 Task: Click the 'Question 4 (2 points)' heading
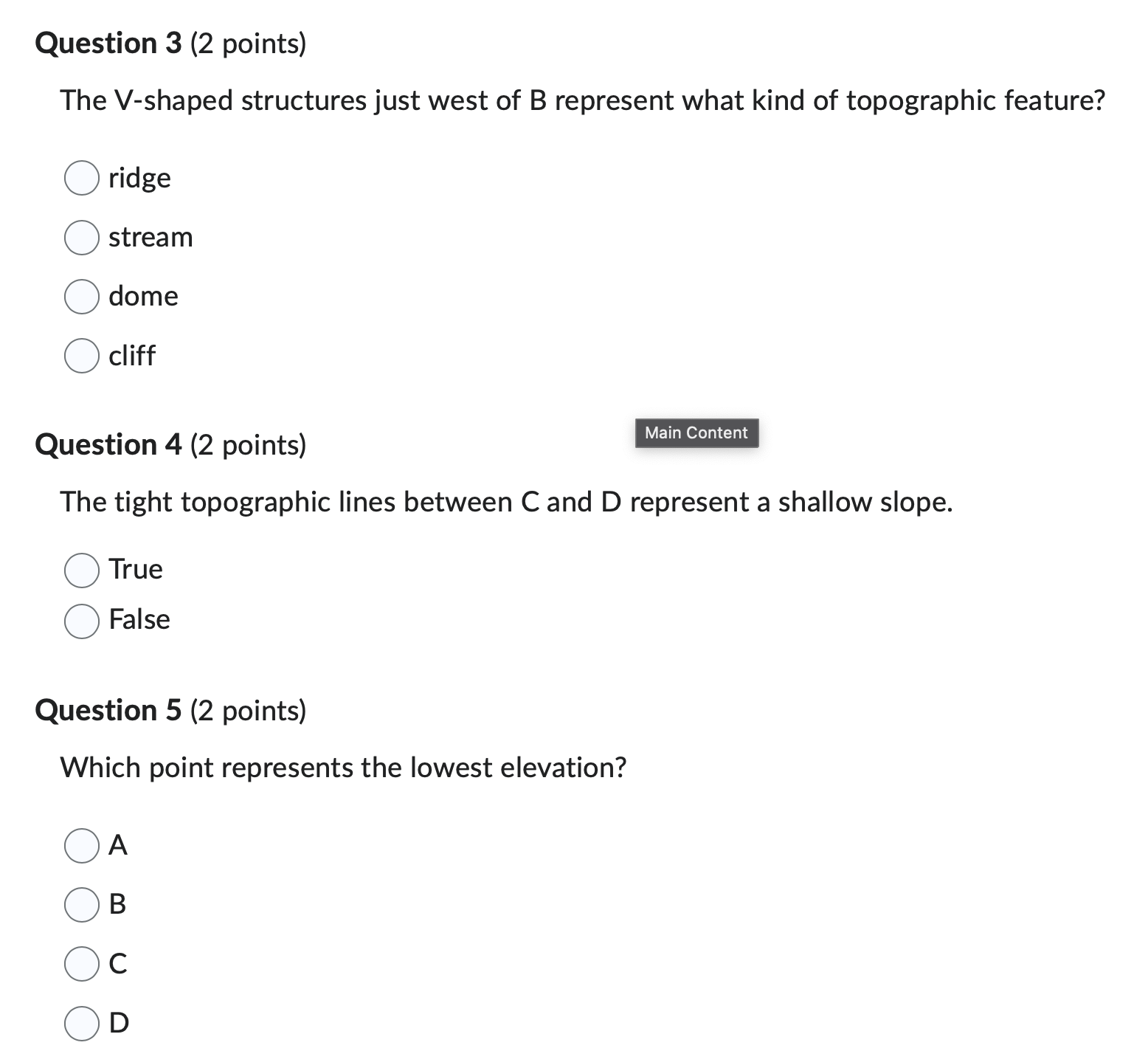click(171, 444)
